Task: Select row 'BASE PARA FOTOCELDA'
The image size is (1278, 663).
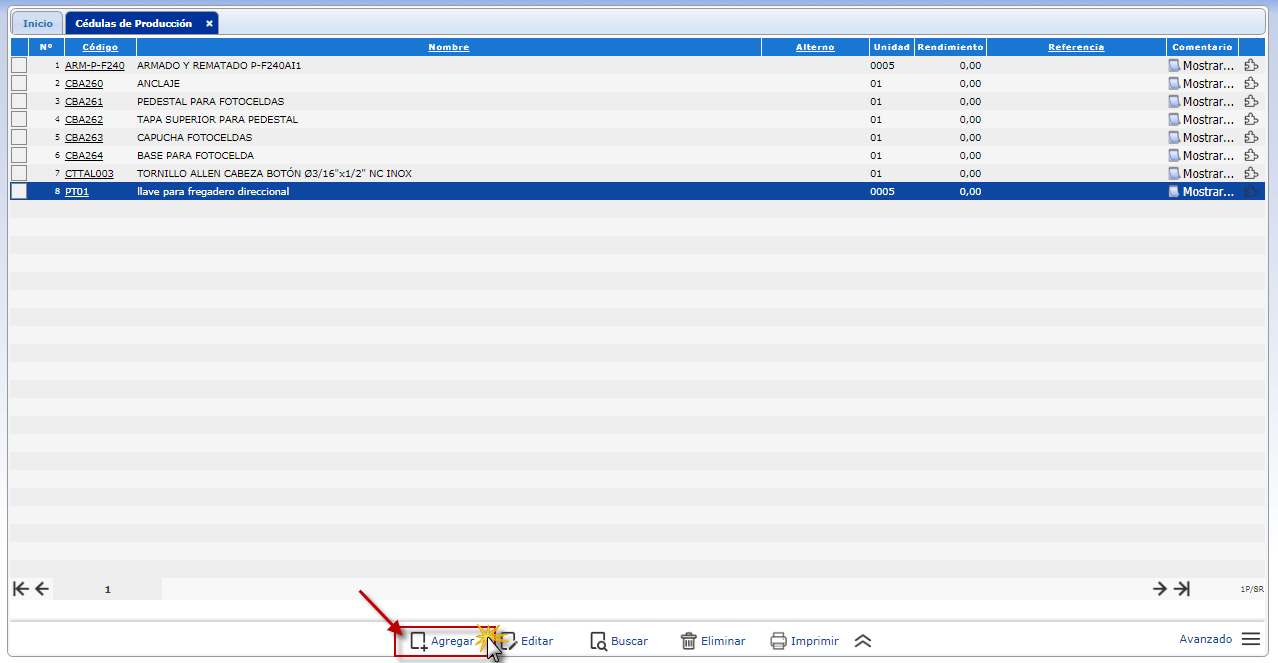Action: [638, 155]
